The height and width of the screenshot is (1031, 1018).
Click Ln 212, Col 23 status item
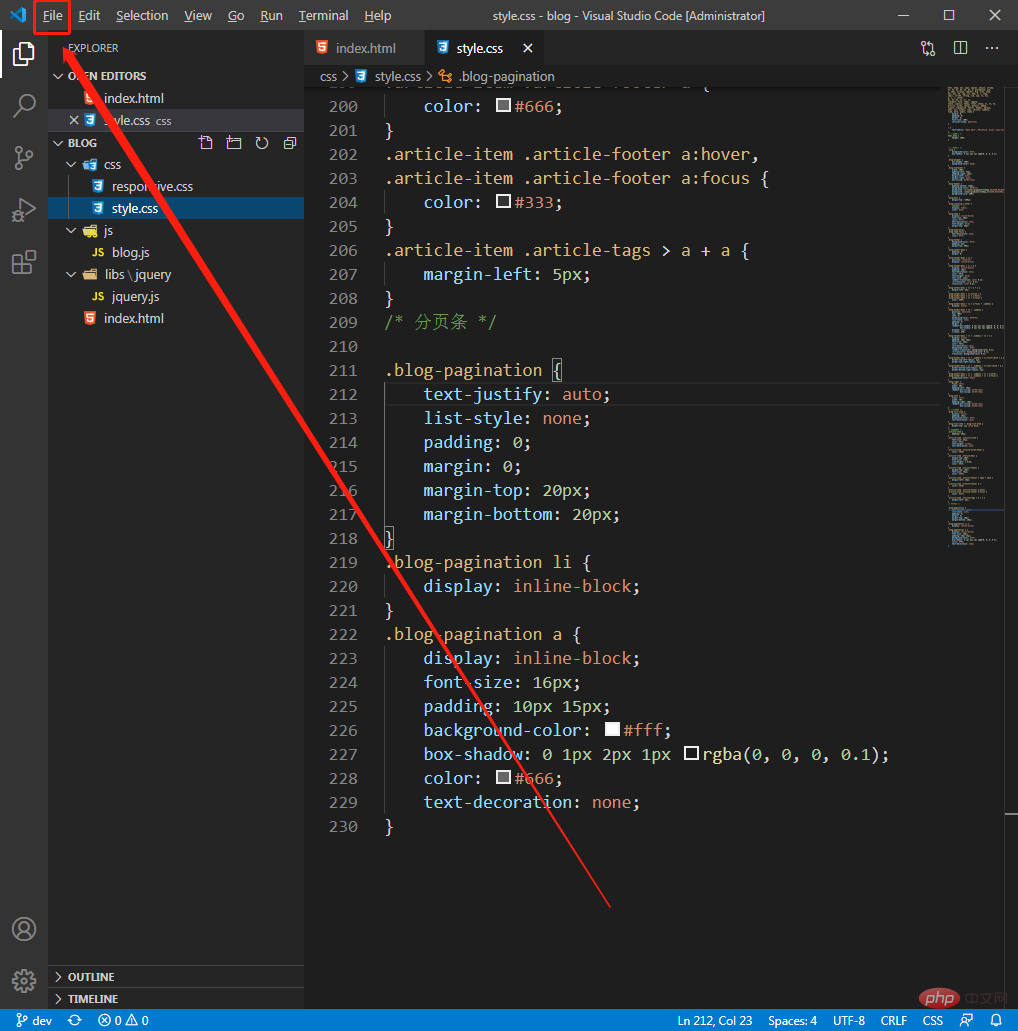[715, 1020]
